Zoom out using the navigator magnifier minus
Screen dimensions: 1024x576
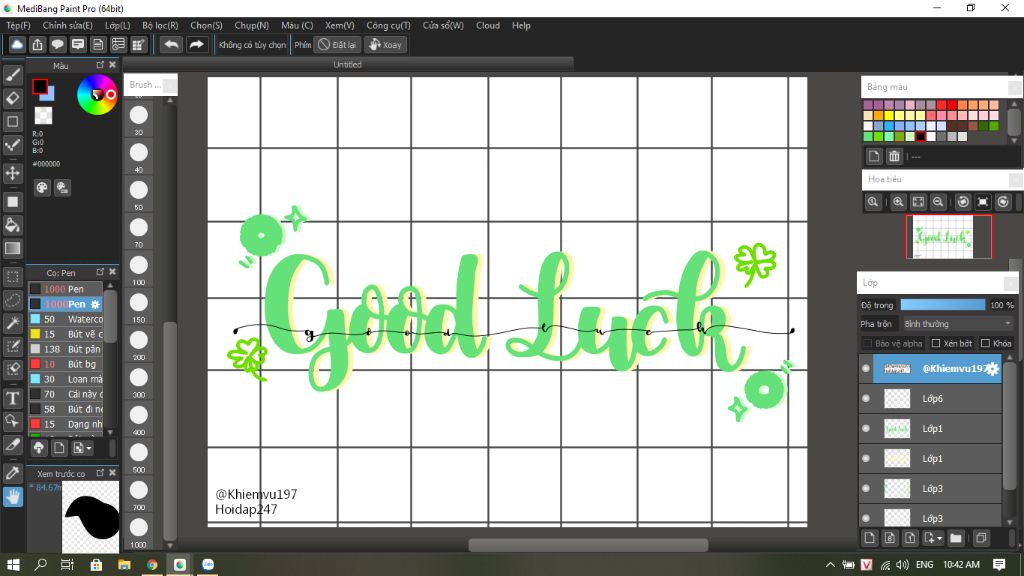[938, 202]
